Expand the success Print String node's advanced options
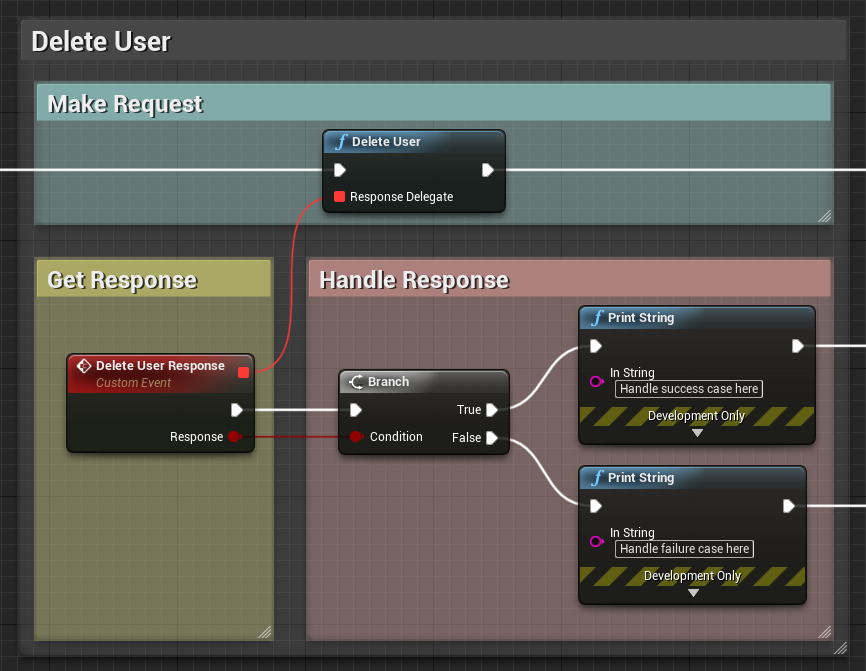 697,433
